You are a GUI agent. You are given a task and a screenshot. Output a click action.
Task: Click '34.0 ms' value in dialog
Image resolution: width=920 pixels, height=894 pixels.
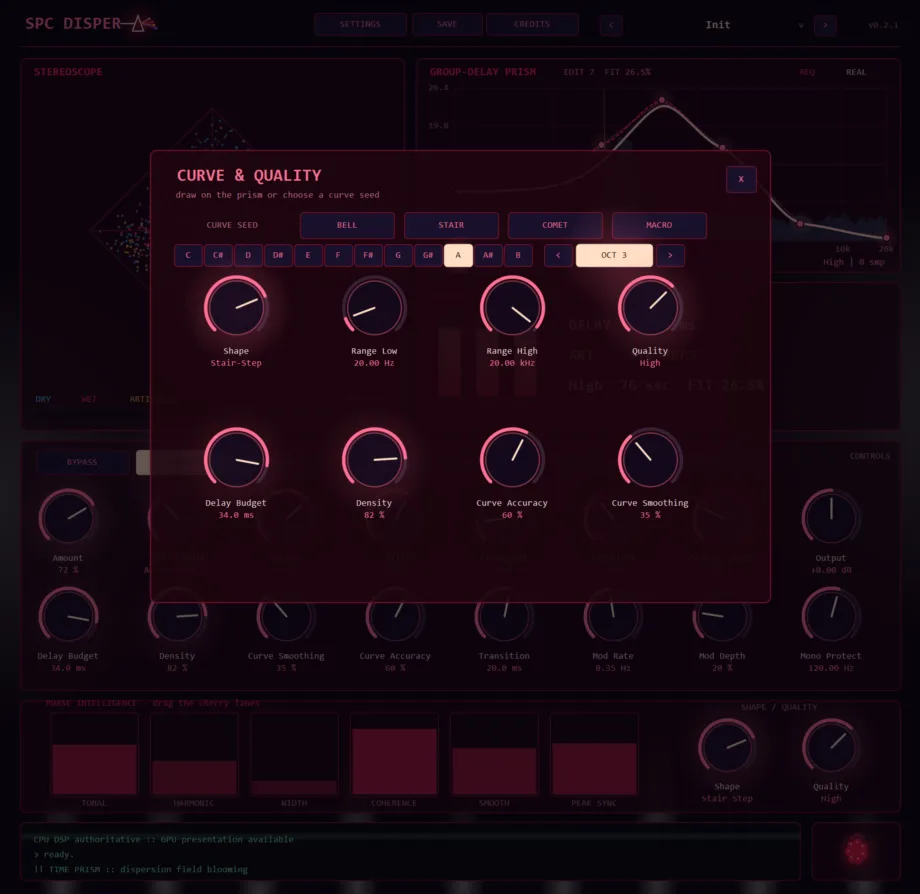pyautogui.click(x=236, y=515)
